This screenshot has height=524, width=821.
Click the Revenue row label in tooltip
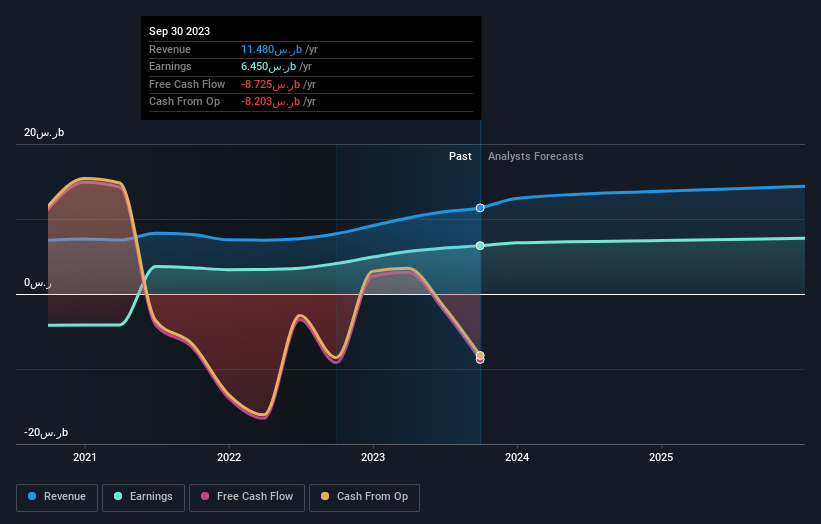click(x=170, y=49)
